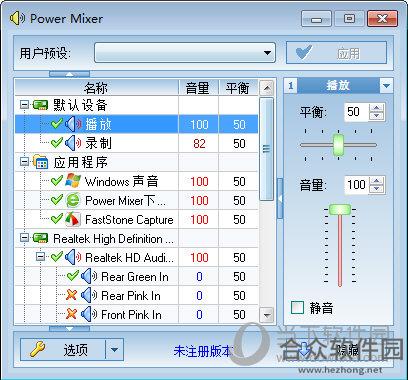Toggle the green check for Realtek HD Audi...
This screenshot has height=380, width=408.
57,257
